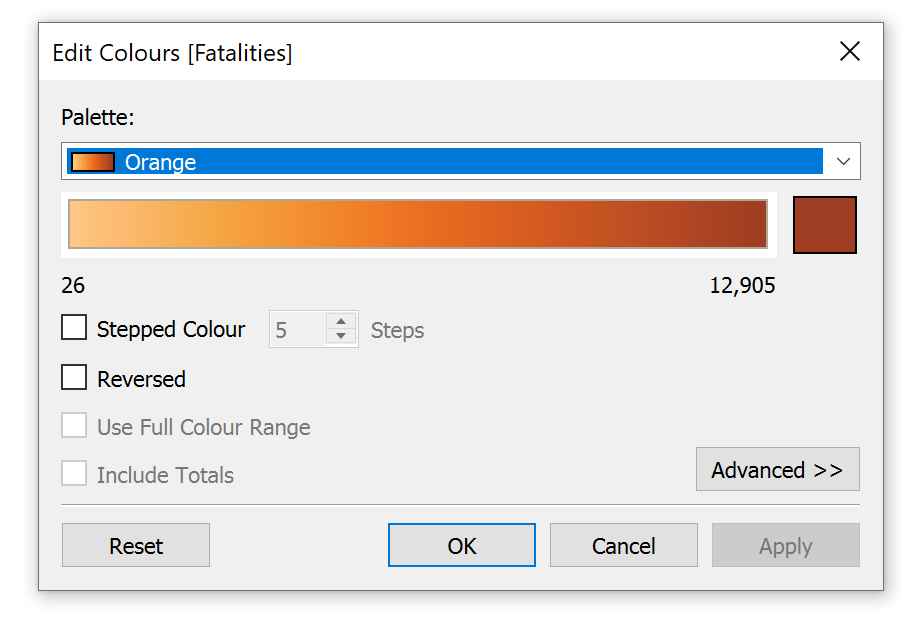Close the Edit Colours dialog
The image size is (910, 618).
(849, 52)
